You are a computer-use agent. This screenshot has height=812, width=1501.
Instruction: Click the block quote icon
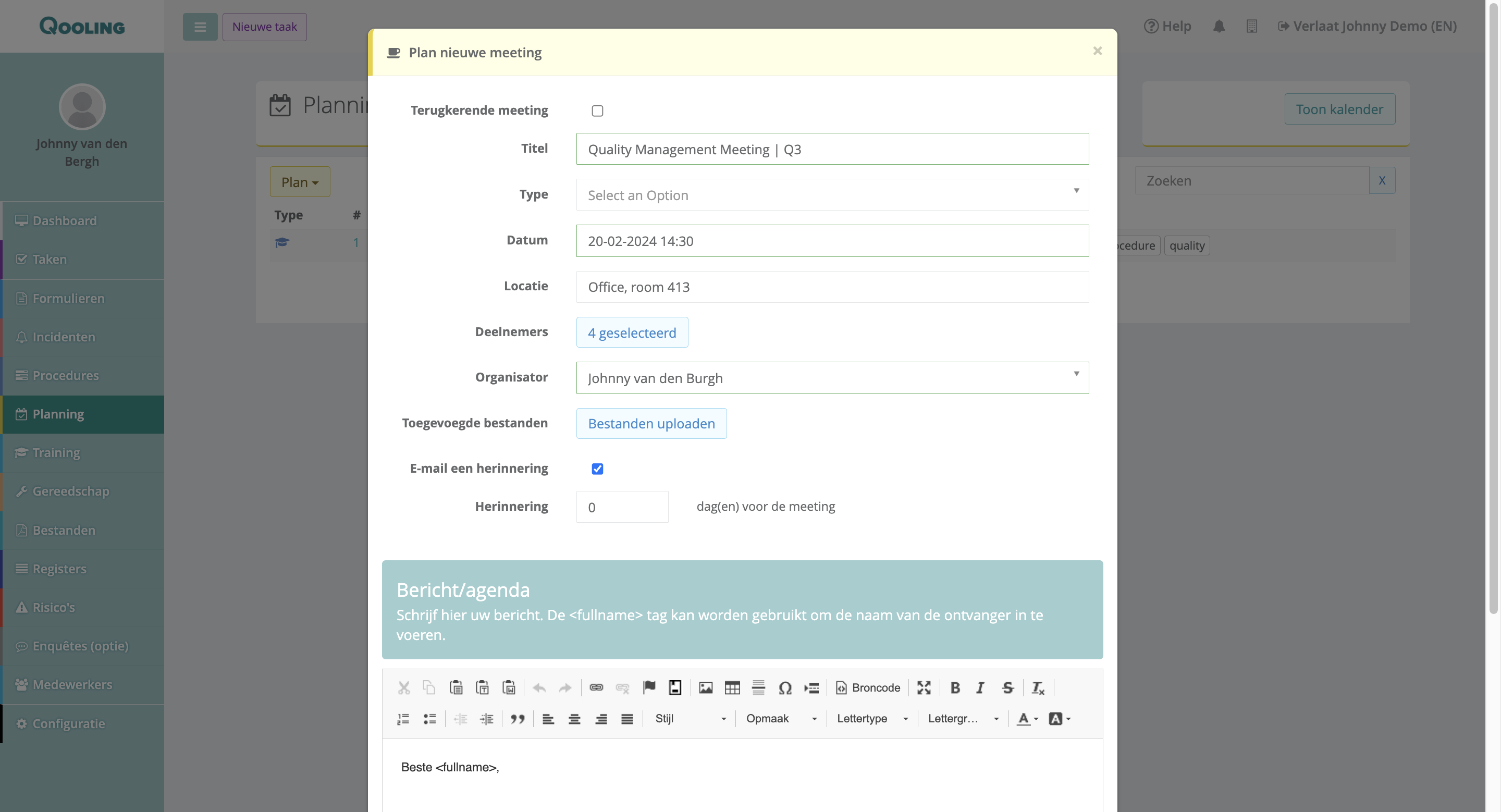517,719
